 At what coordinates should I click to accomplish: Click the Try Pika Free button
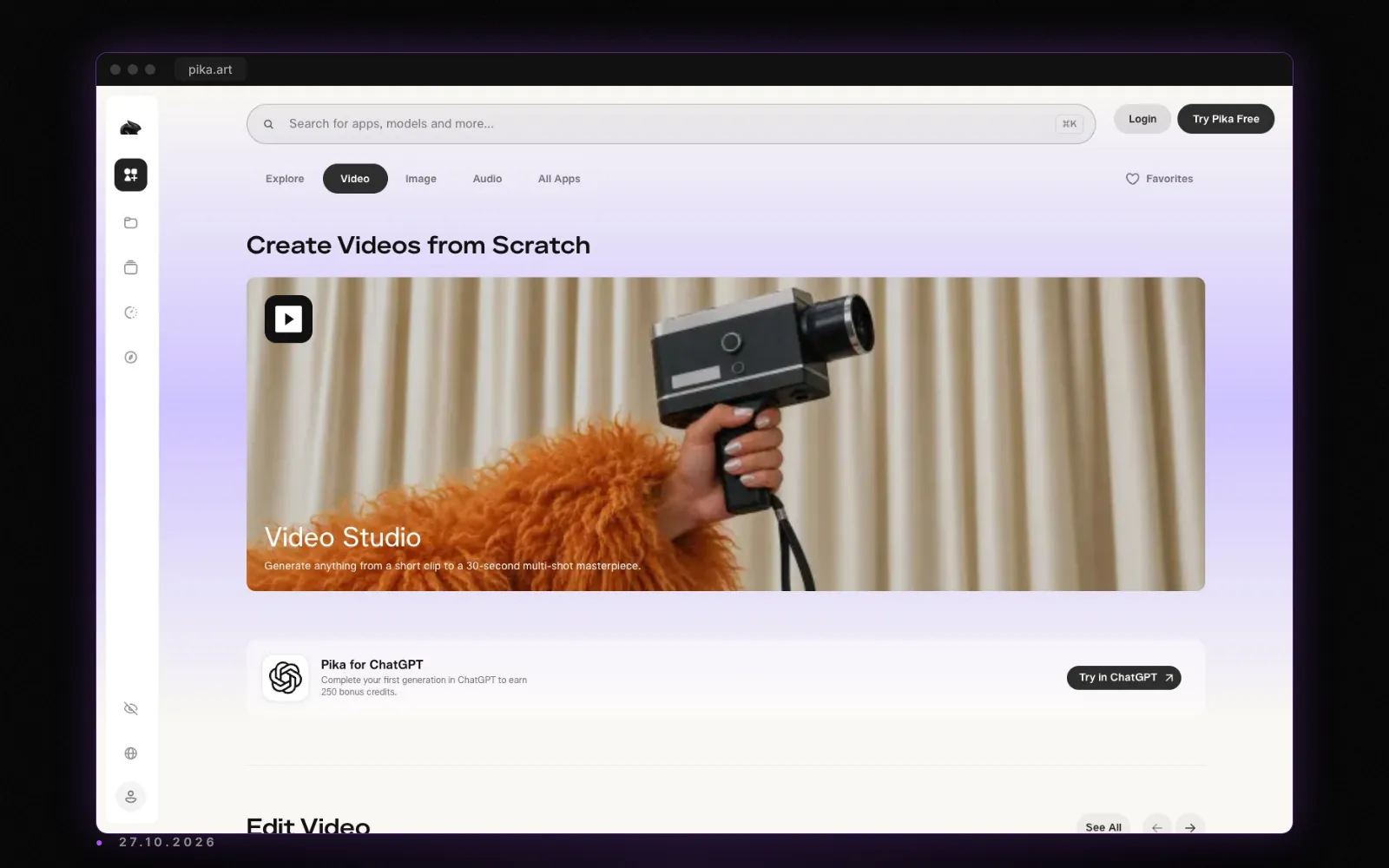click(1226, 119)
